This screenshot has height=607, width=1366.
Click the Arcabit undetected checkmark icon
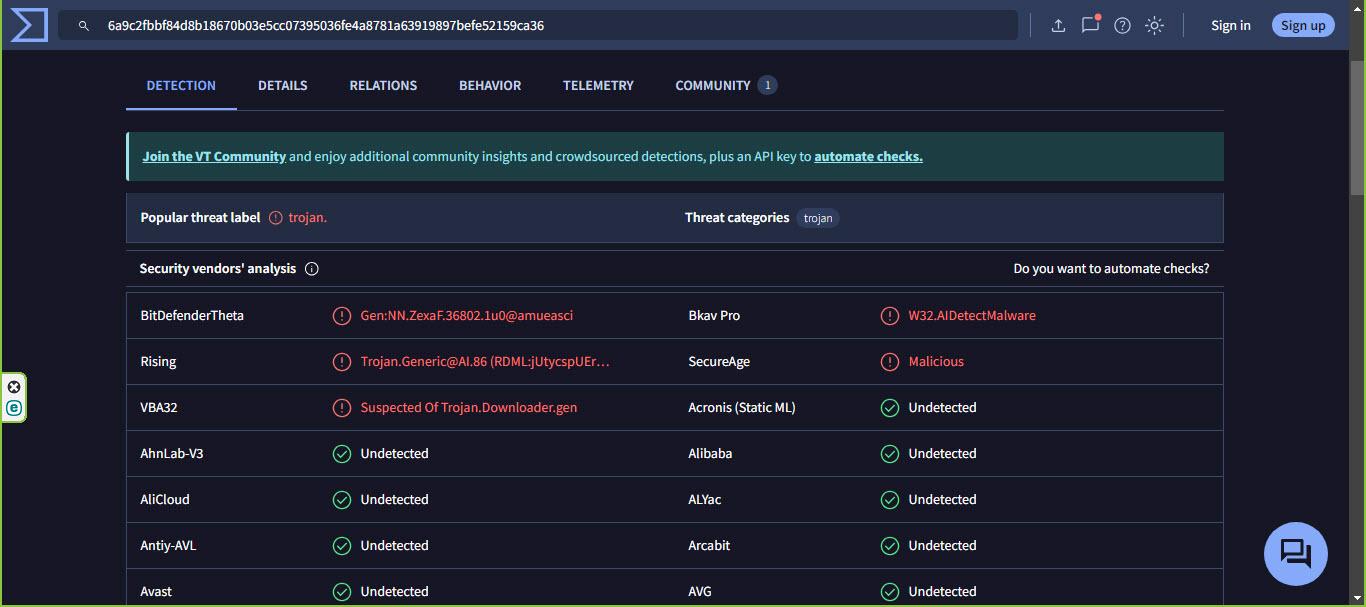(x=890, y=546)
